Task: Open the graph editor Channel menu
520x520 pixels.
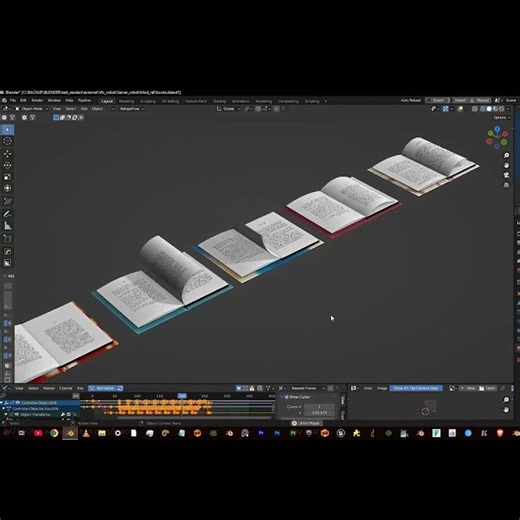Action: [66, 388]
